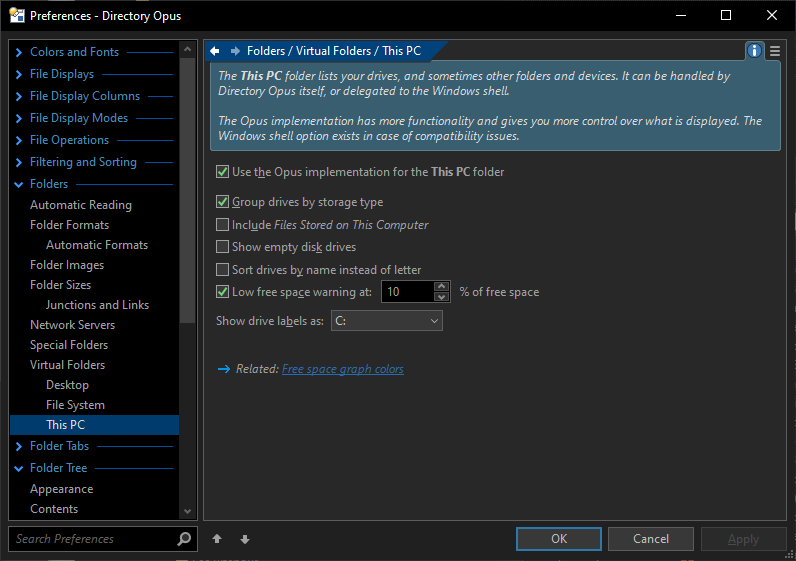The height and width of the screenshot is (561, 796).
Task: Expand the Colors and Fonts category
Action: click(x=19, y=52)
